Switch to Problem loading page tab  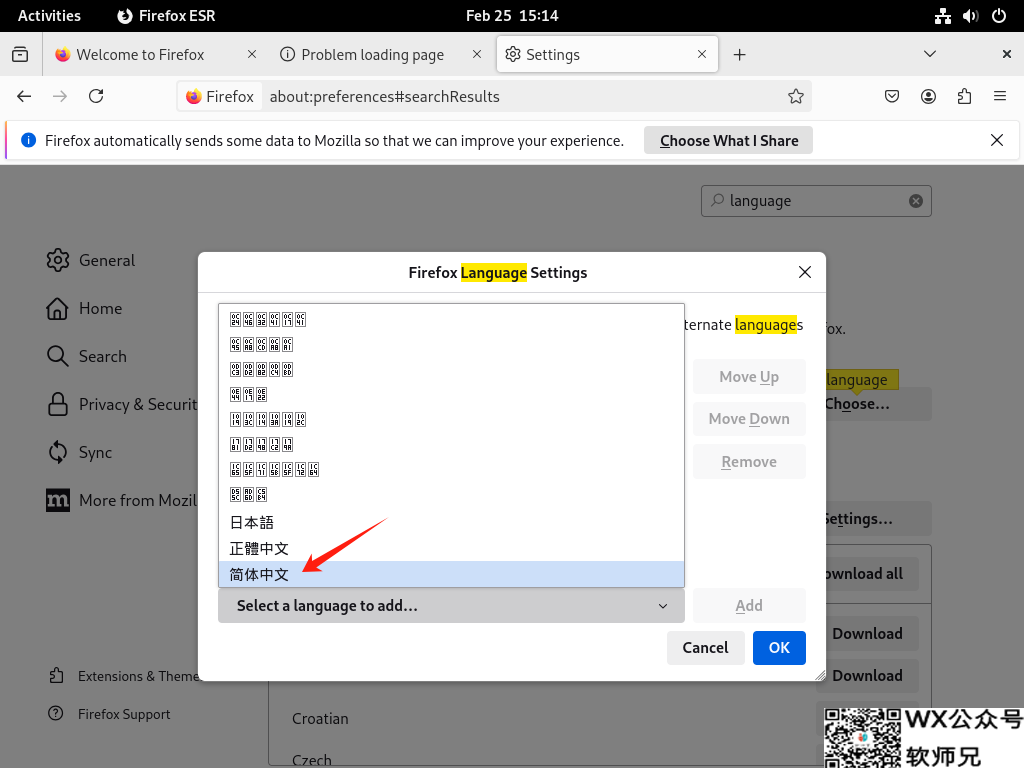(x=381, y=54)
